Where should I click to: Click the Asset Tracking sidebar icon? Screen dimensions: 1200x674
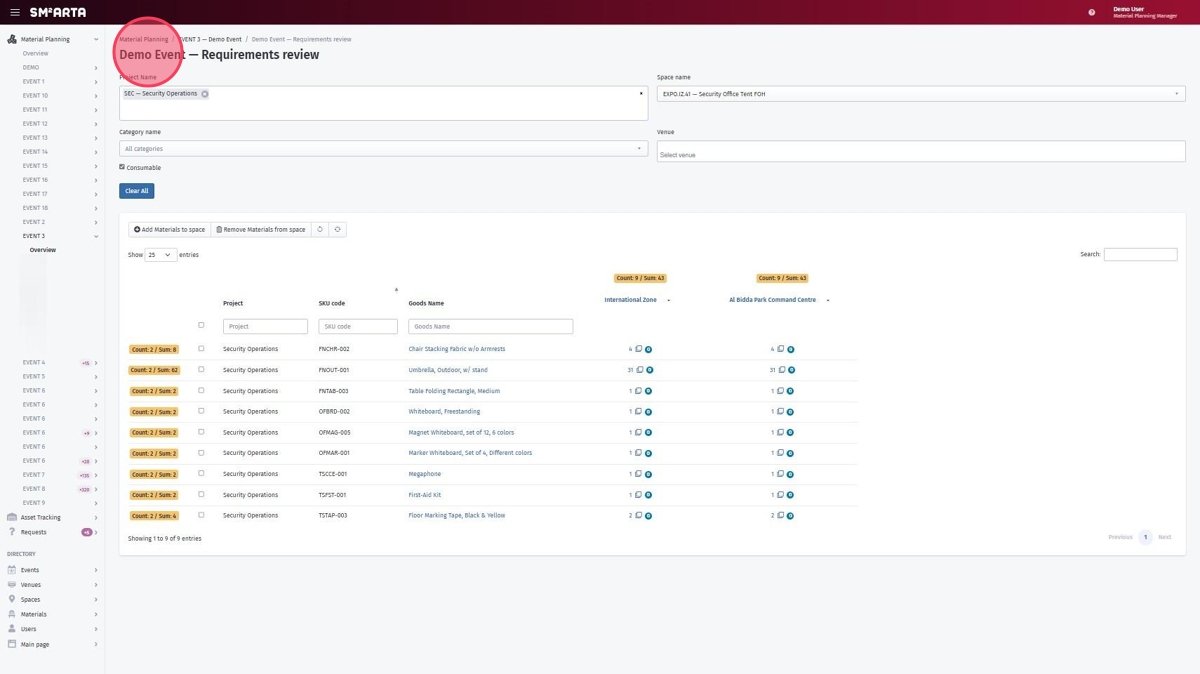(12, 517)
